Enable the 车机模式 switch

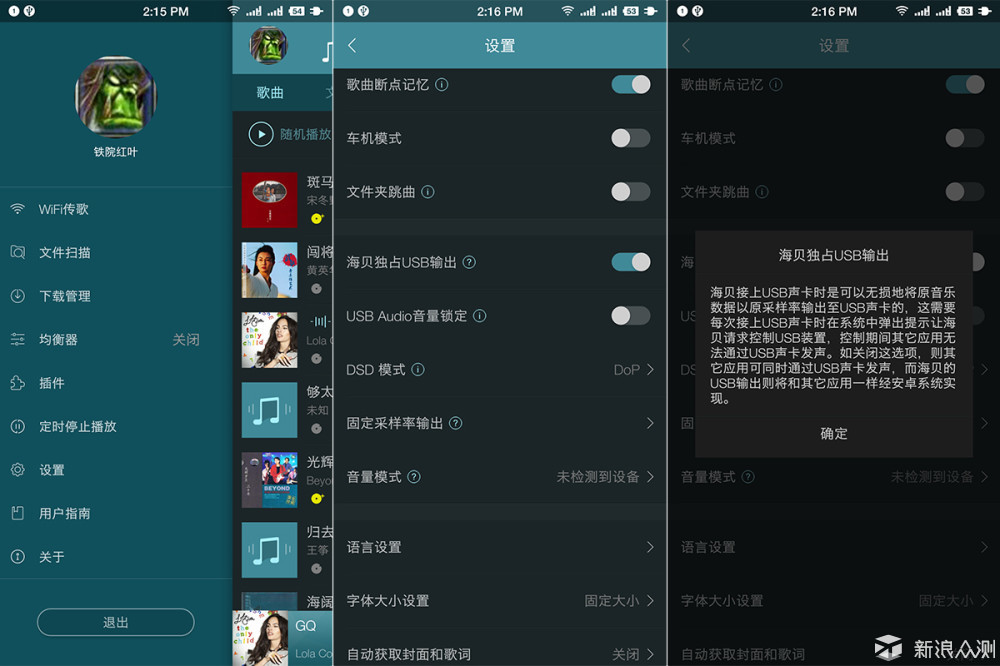click(x=630, y=138)
